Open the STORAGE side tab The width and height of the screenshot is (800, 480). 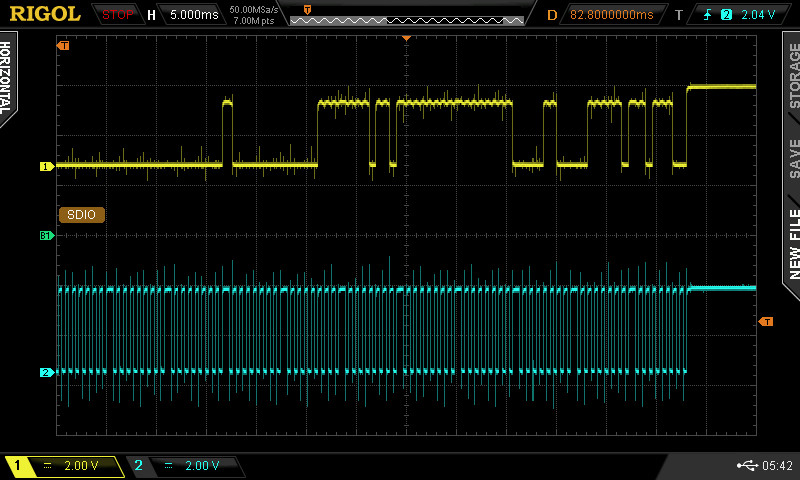(x=794, y=75)
